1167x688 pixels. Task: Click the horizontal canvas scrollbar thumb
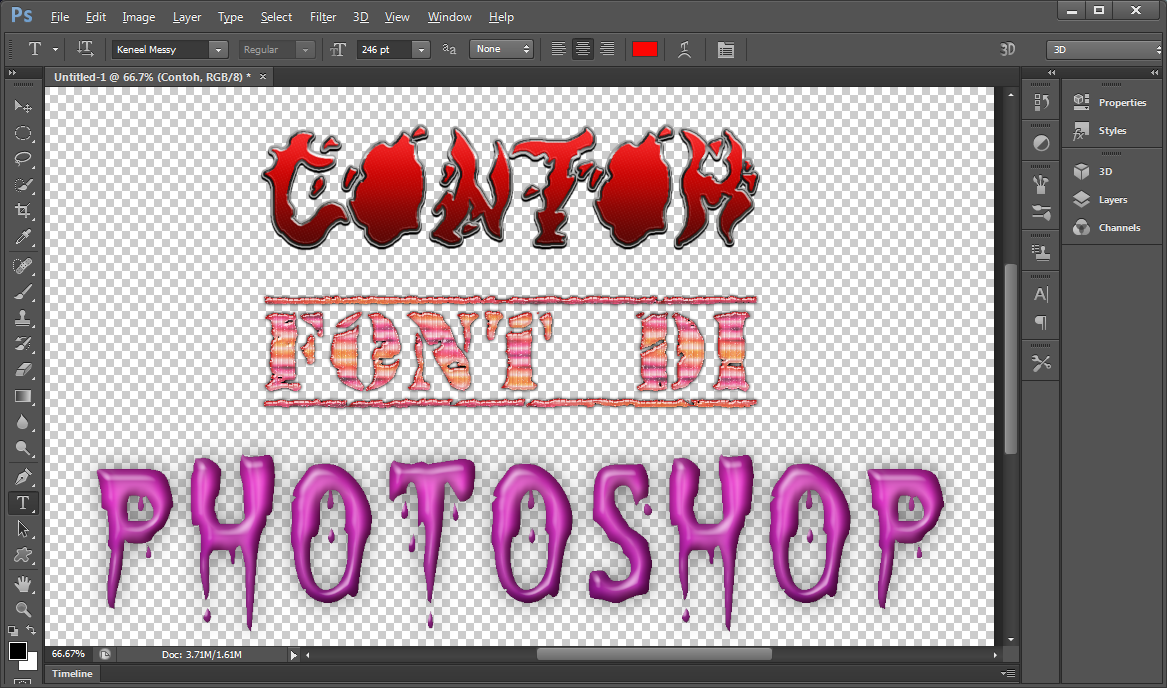tap(653, 654)
